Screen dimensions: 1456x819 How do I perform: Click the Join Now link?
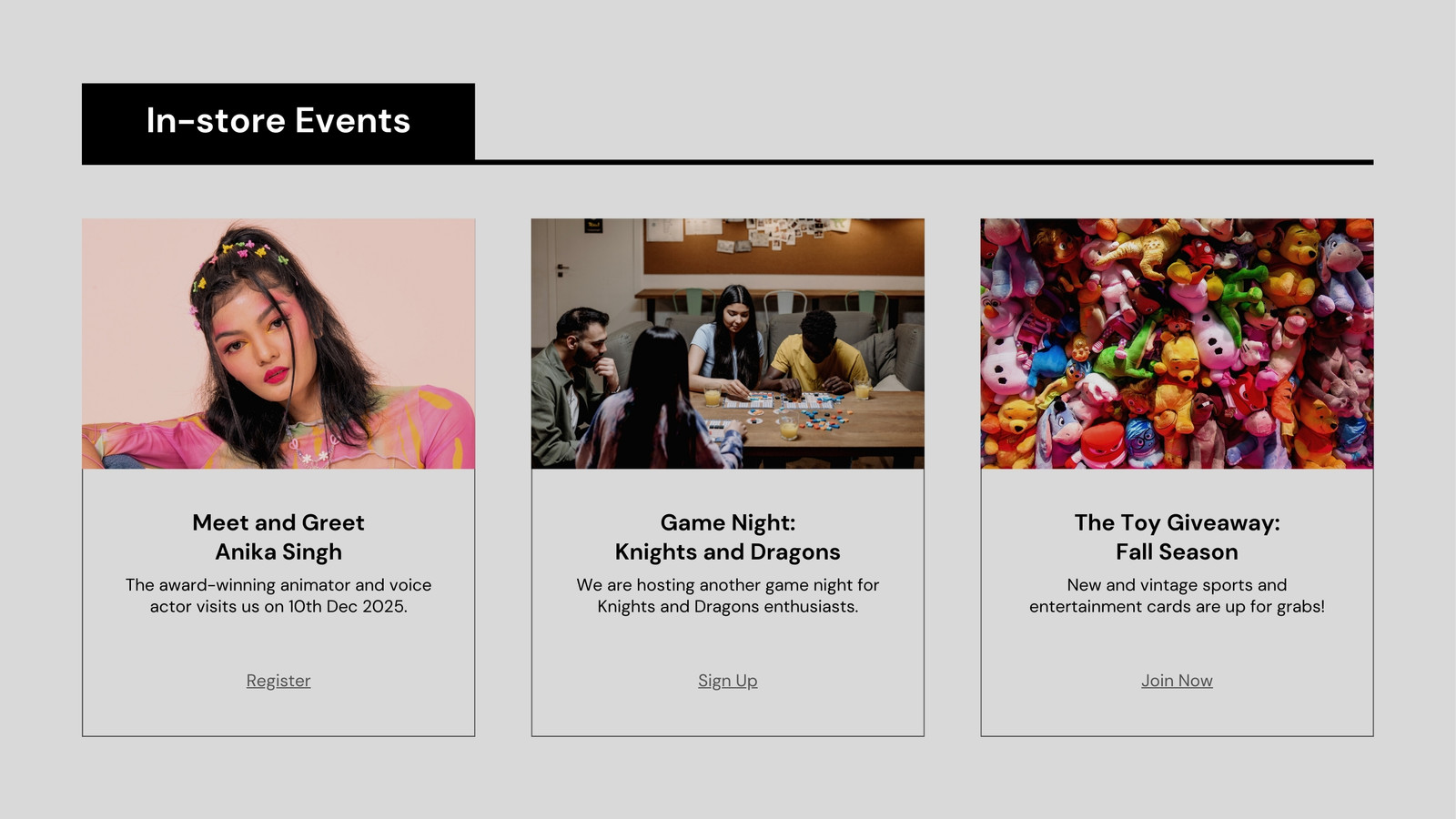pos(1177,681)
